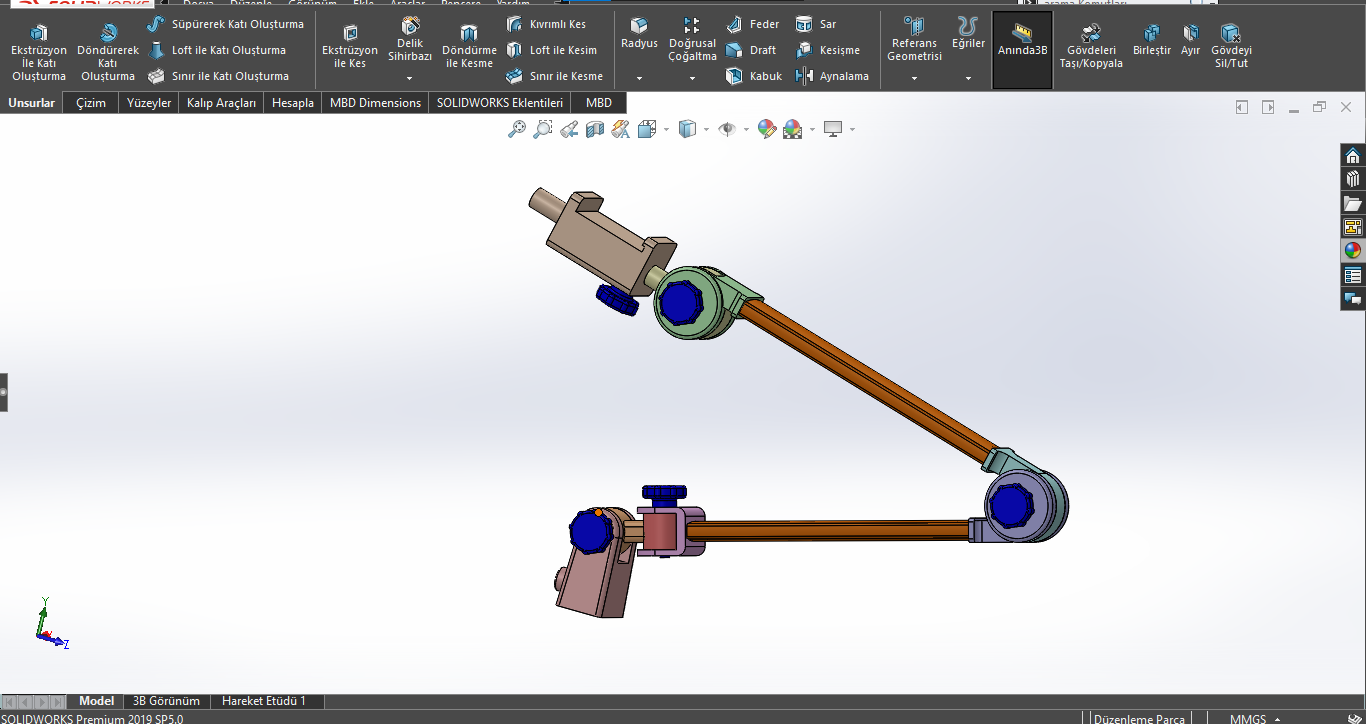Select the Sar wrap tool
The height and width of the screenshot is (724, 1366).
tap(816, 24)
